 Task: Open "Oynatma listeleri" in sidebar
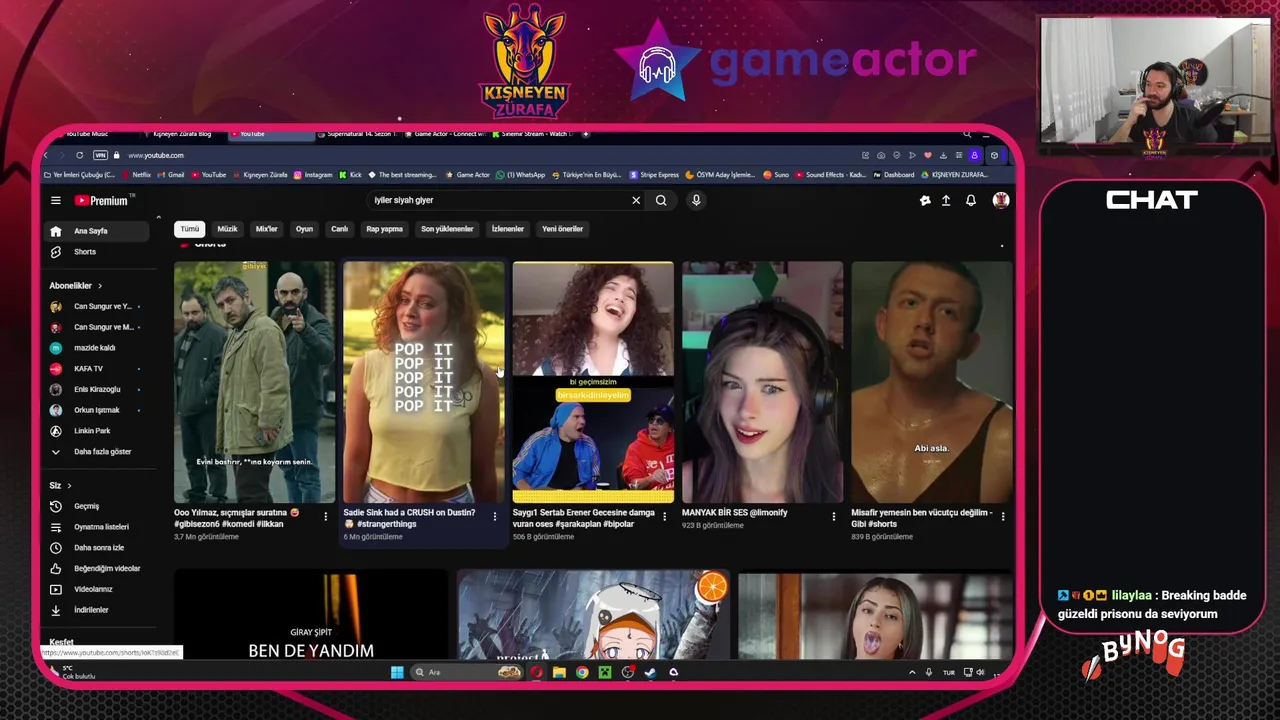(x=97, y=527)
